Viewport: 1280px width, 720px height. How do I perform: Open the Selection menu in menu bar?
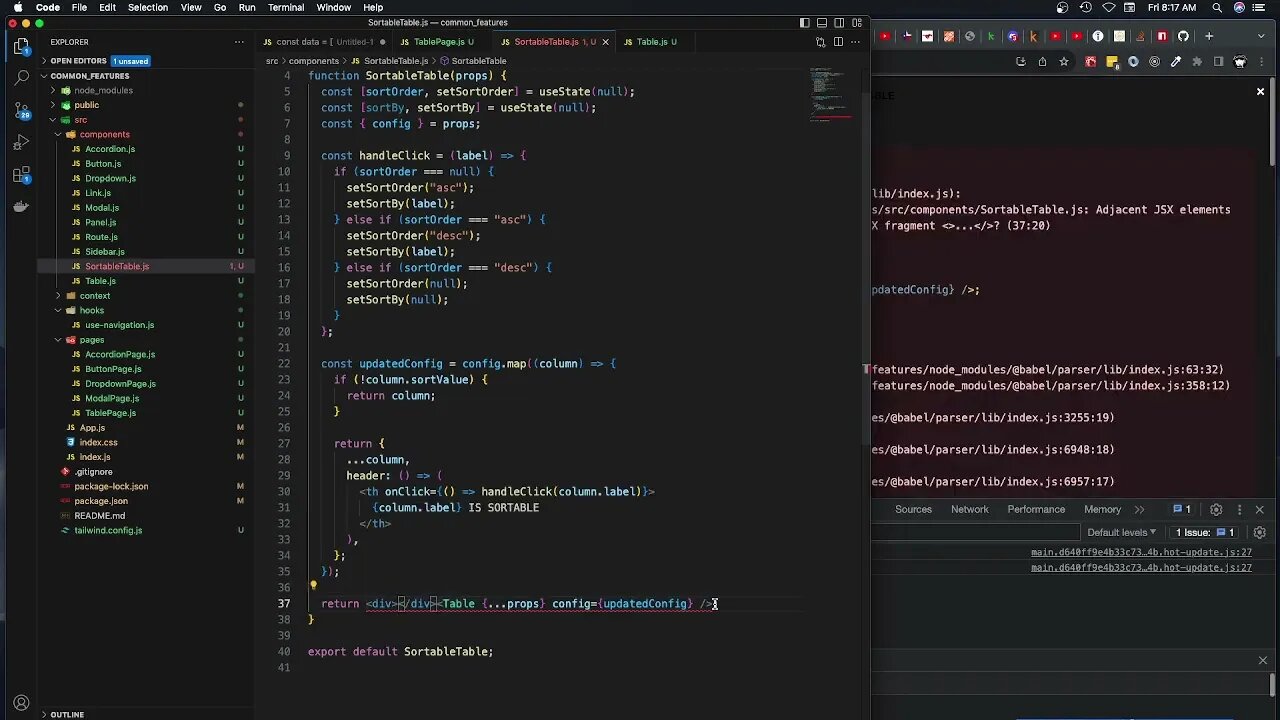[x=147, y=7]
